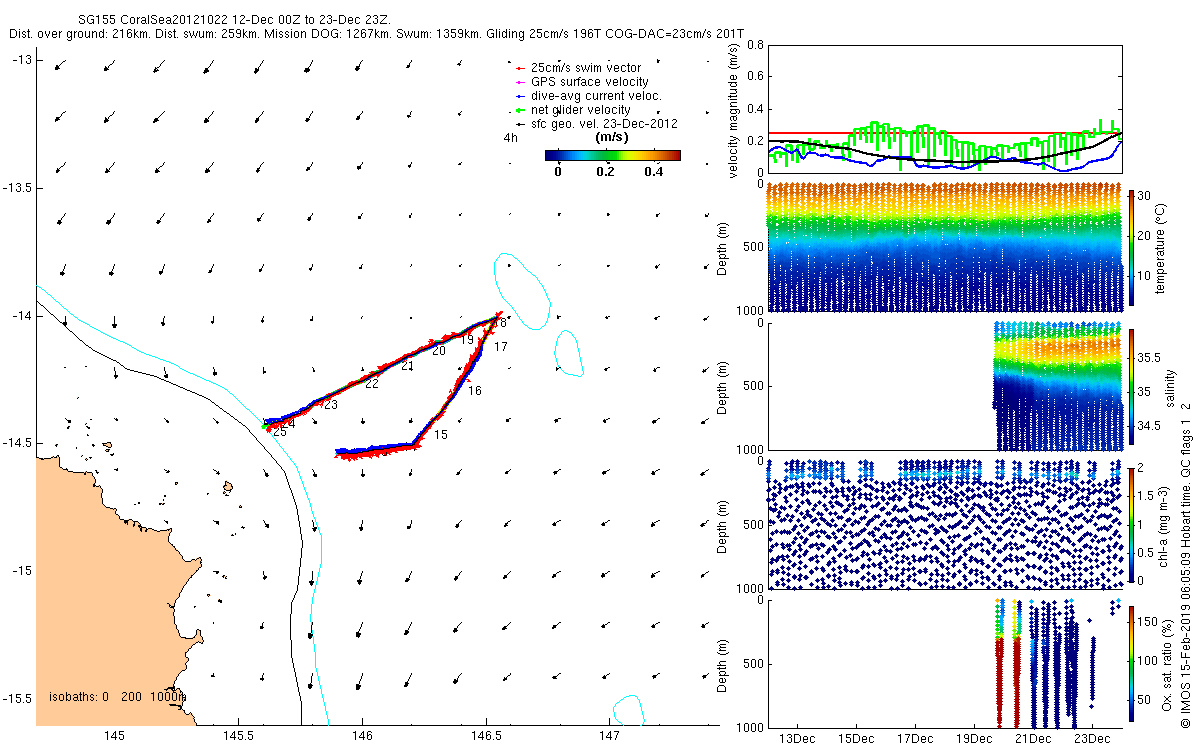Click longitude tick '146.5' on map axis
Screen dimensions: 1200x750
tap(486, 736)
